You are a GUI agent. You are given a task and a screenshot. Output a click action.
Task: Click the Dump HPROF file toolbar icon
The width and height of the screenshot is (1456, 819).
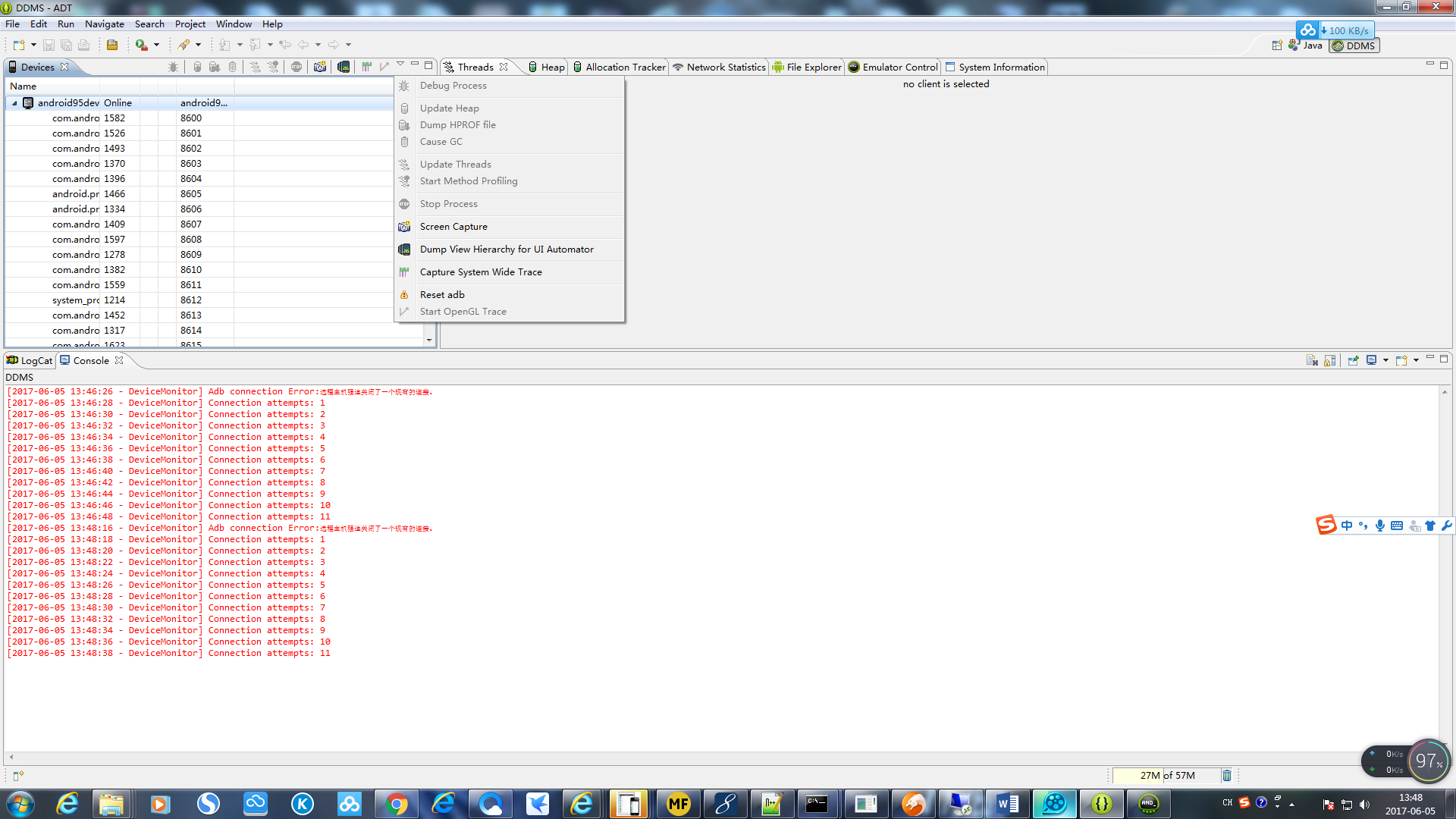215,67
